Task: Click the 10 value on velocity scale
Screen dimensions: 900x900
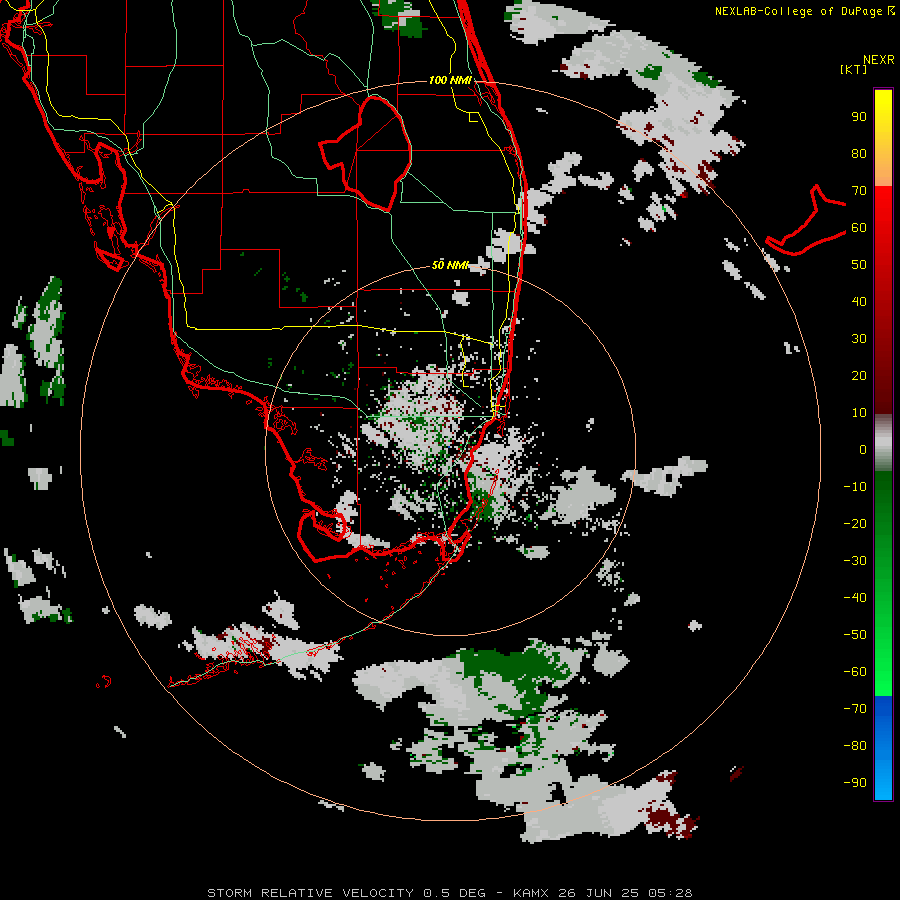Action: pos(859,413)
